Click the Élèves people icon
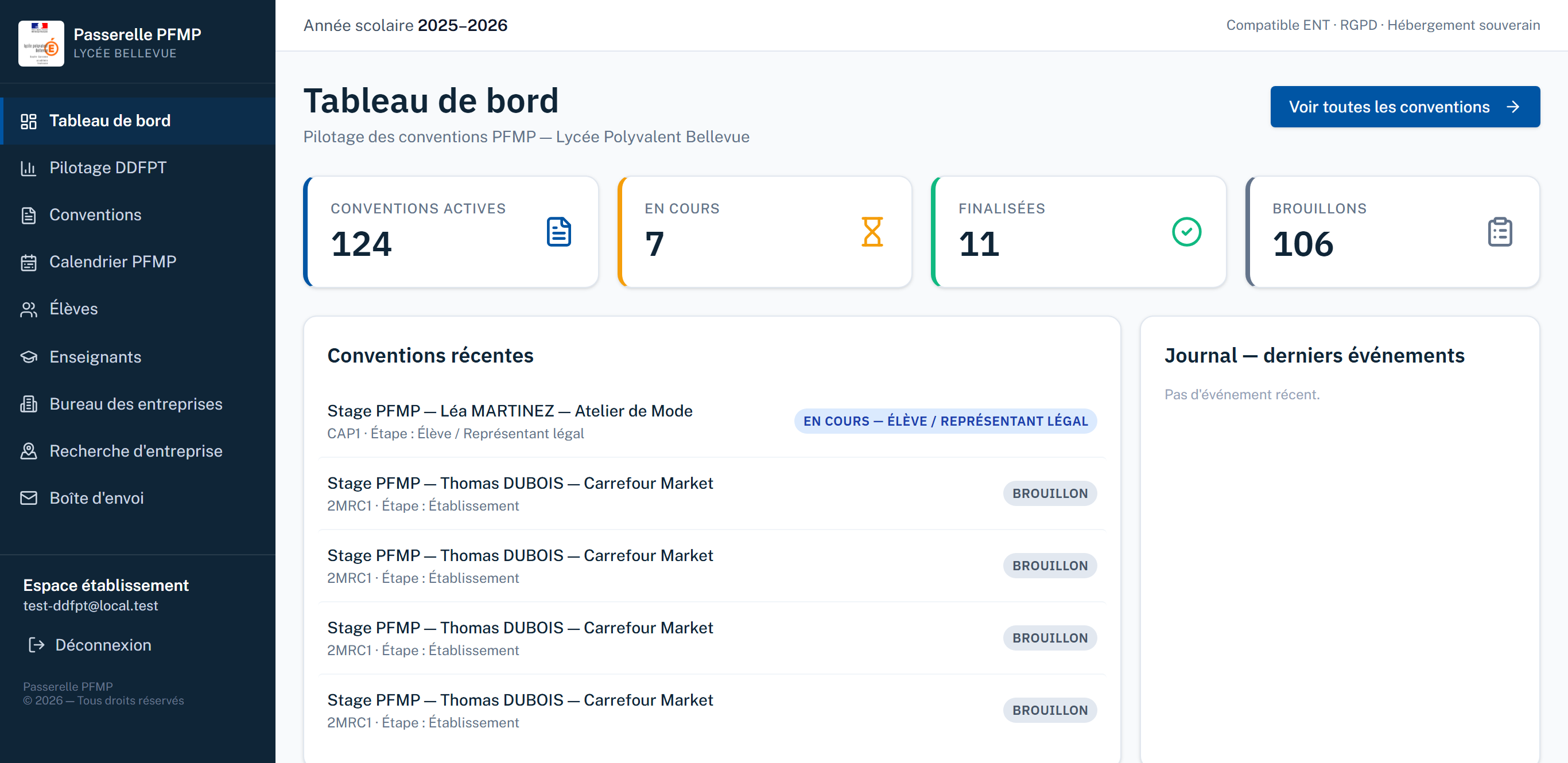The image size is (1568, 763). 29,309
